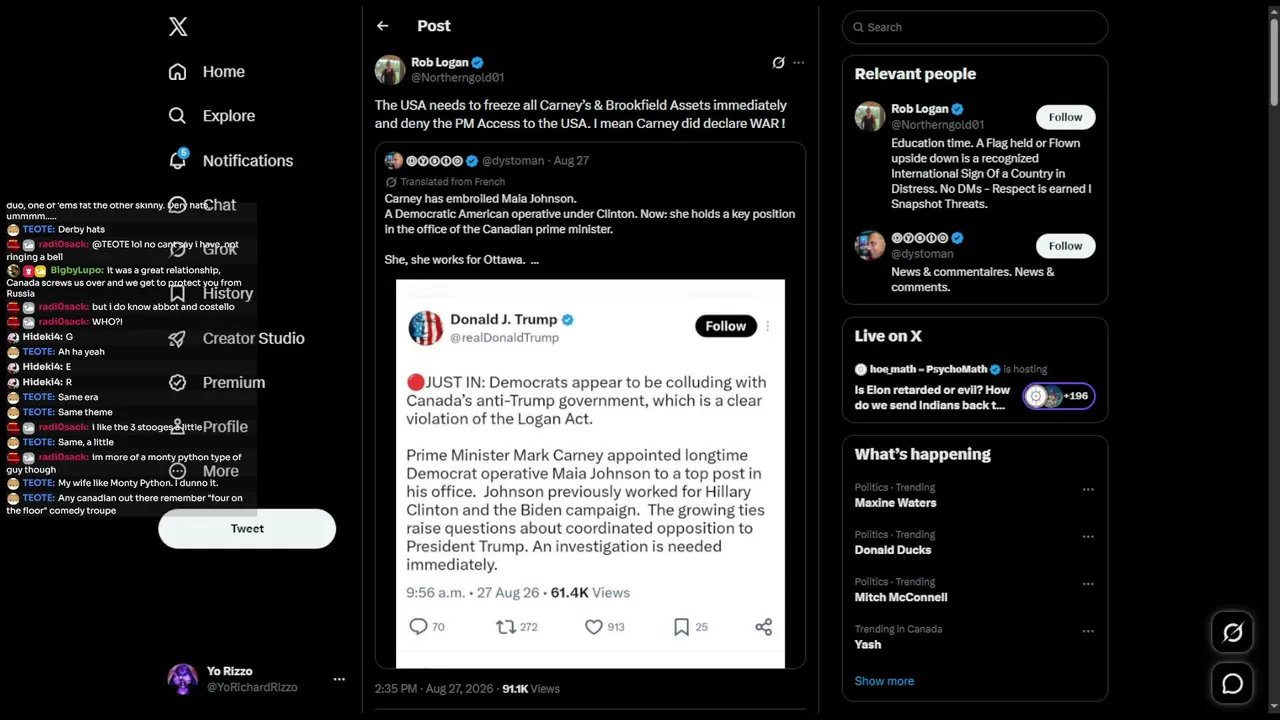Viewport: 1280px width, 720px height.
Task: Like the embedded Trump post heart icon
Action: pyautogui.click(x=593, y=627)
